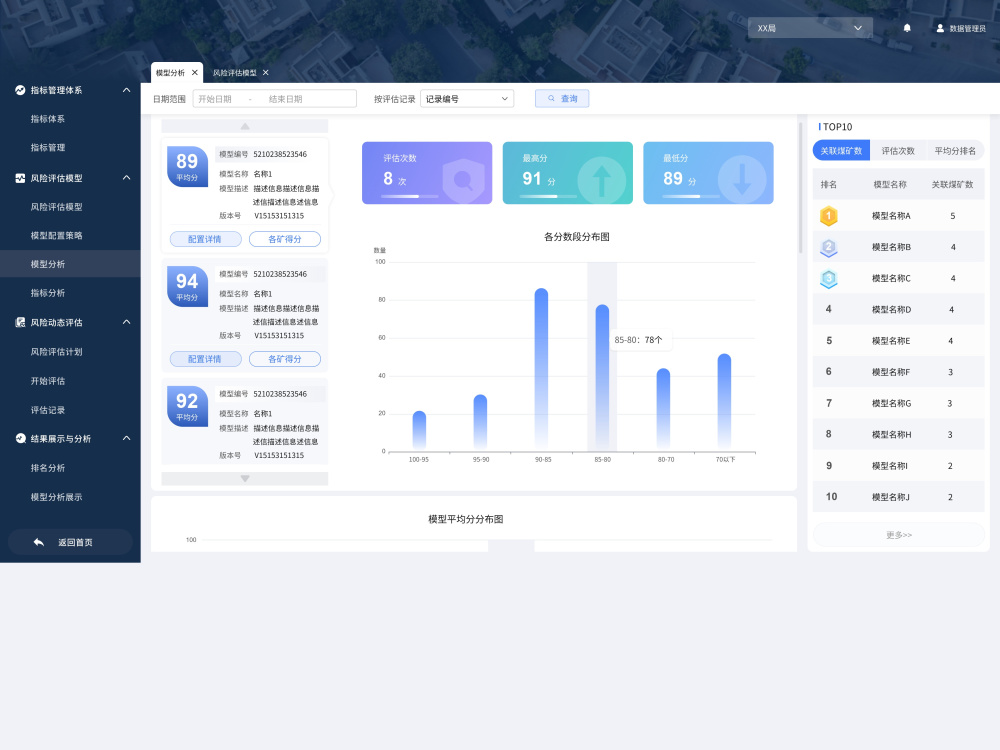1000x750 pixels.
Task: Open the 记录编号 dropdown
Action: point(467,99)
